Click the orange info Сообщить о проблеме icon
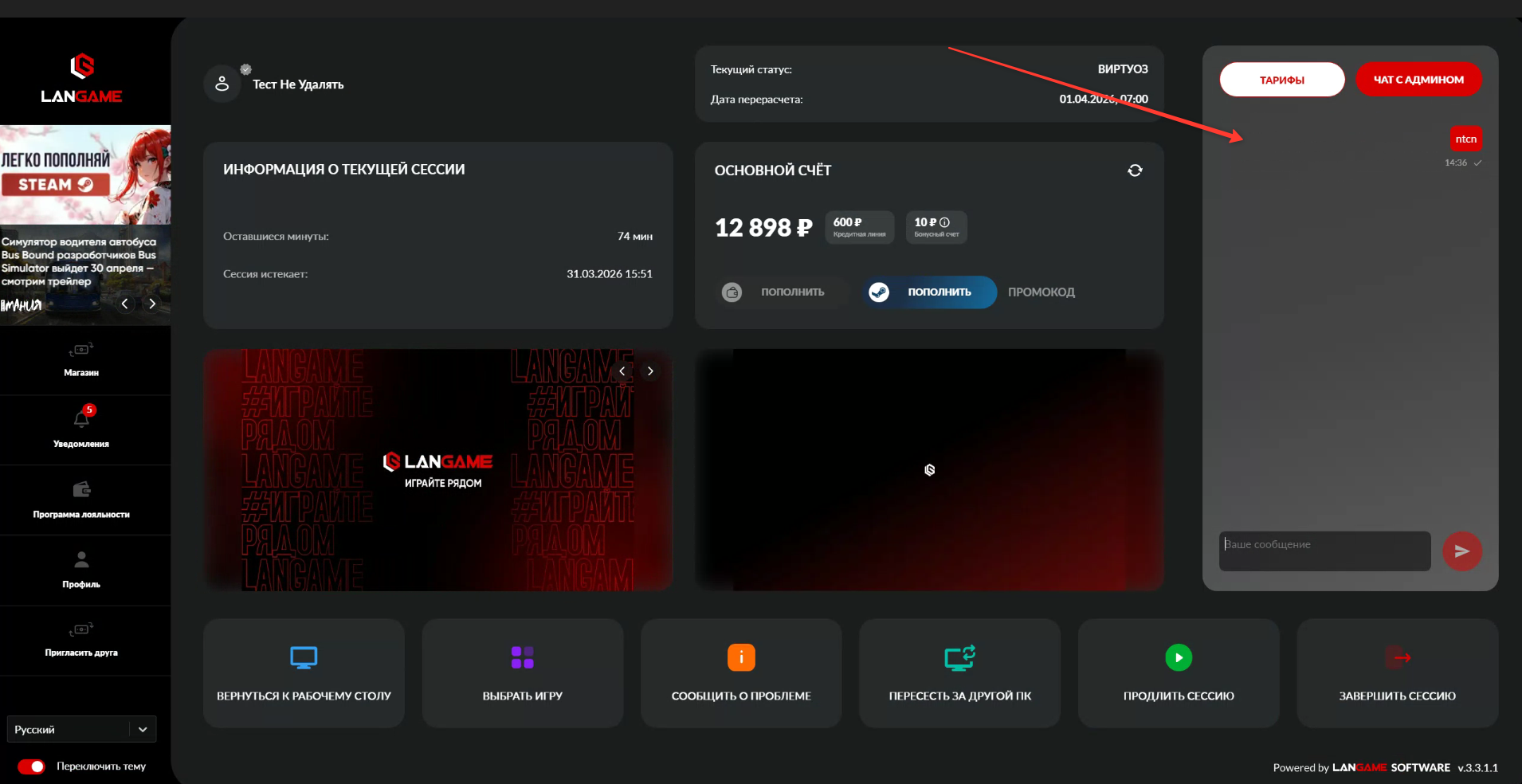This screenshot has height=784, width=1522. 741,657
